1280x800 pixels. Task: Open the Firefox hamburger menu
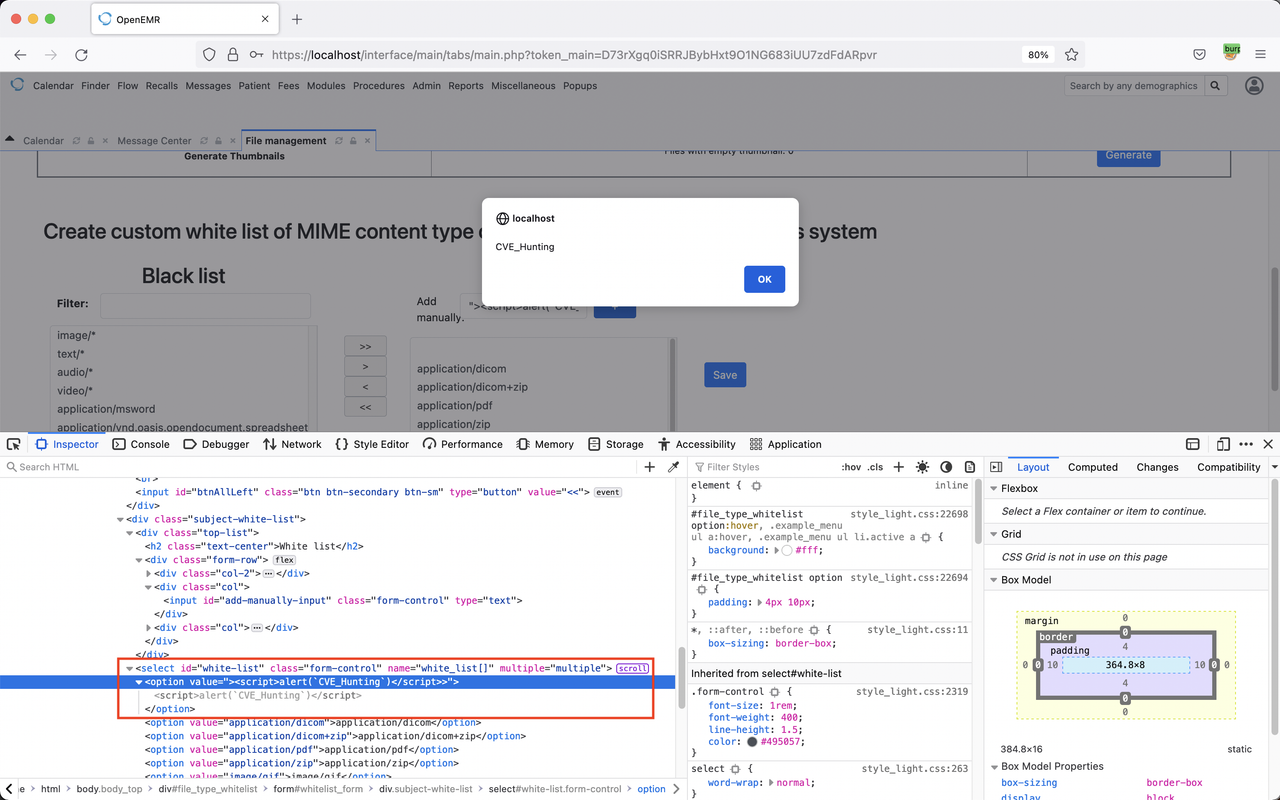[1261, 55]
